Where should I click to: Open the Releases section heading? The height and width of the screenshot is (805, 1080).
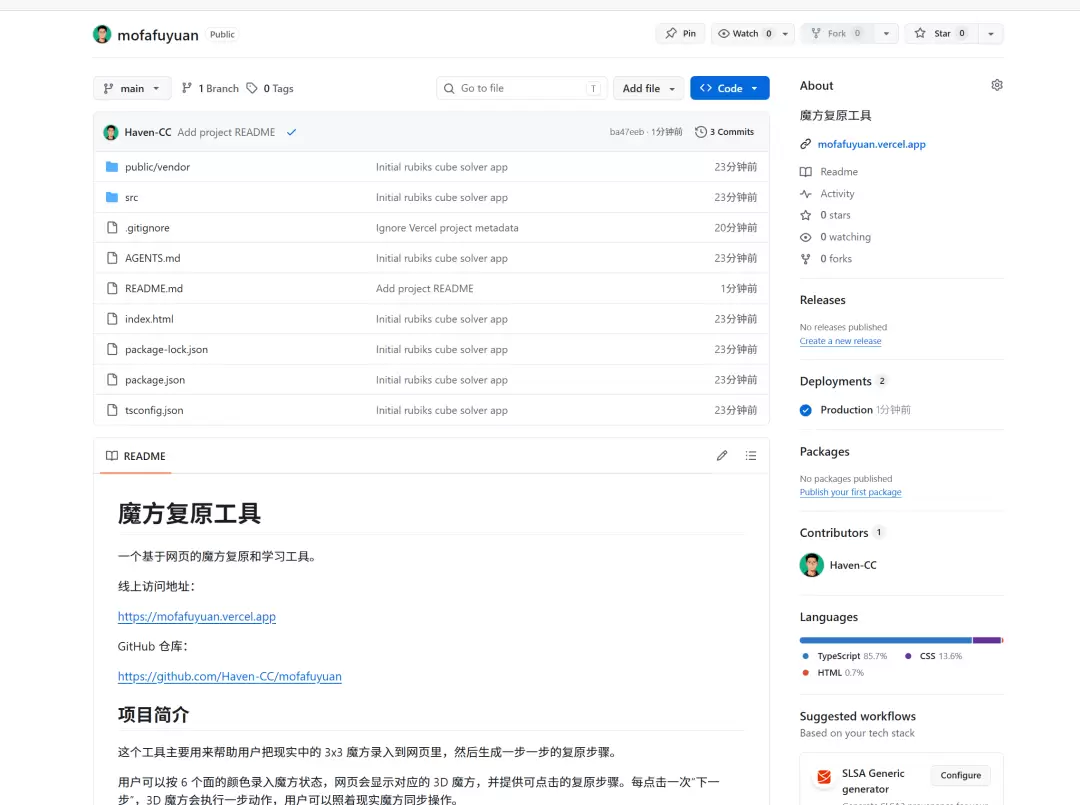click(822, 300)
